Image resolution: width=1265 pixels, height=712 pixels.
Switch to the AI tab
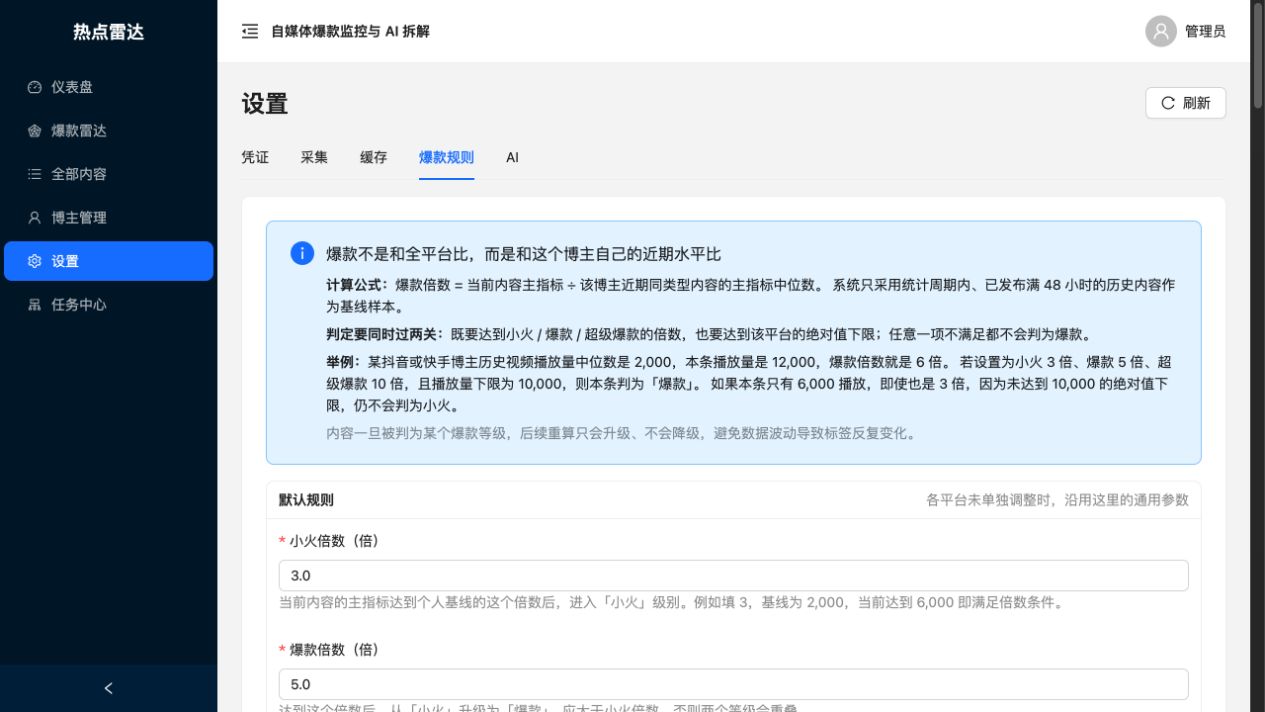coord(512,157)
